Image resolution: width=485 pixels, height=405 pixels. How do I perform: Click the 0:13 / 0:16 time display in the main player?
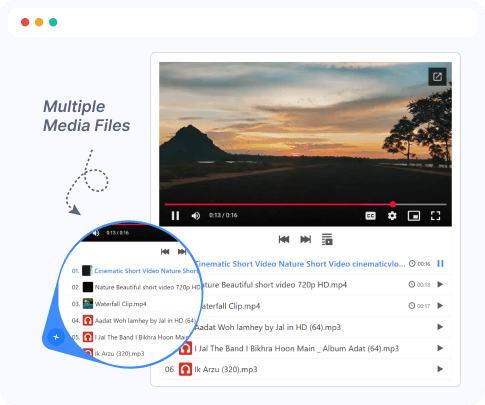(x=223, y=215)
